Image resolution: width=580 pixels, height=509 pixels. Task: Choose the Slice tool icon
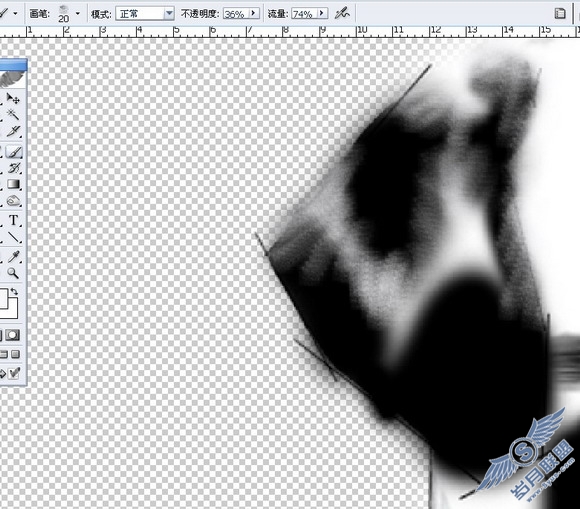pos(13,131)
